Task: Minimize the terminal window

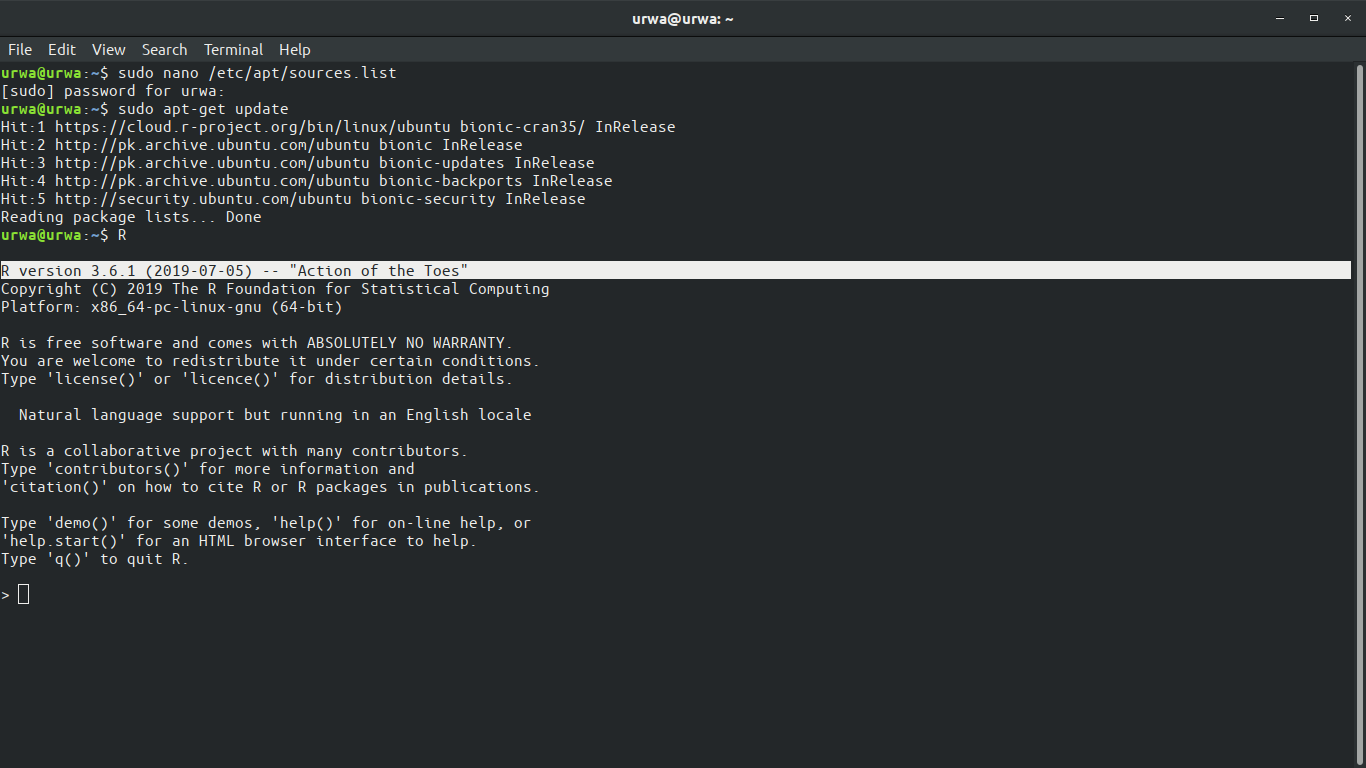Action: (1281, 18)
